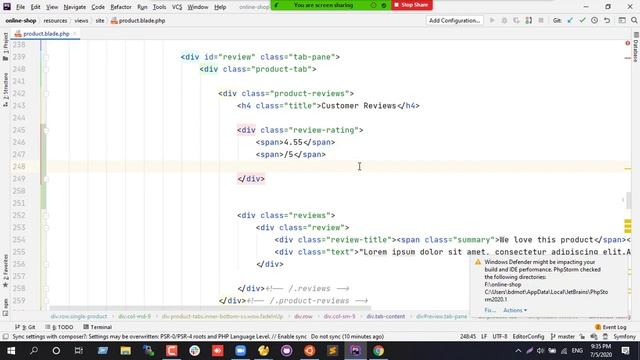Click div.tab-content breadcrumb at editor bottom
This screenshot has height=360, width=640.
click(x=386, y=316)
